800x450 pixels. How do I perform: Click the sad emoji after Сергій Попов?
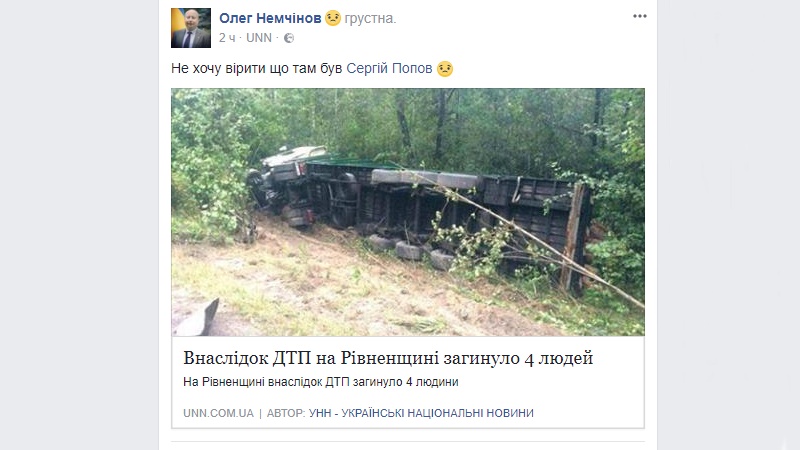(x=444, y=68)
